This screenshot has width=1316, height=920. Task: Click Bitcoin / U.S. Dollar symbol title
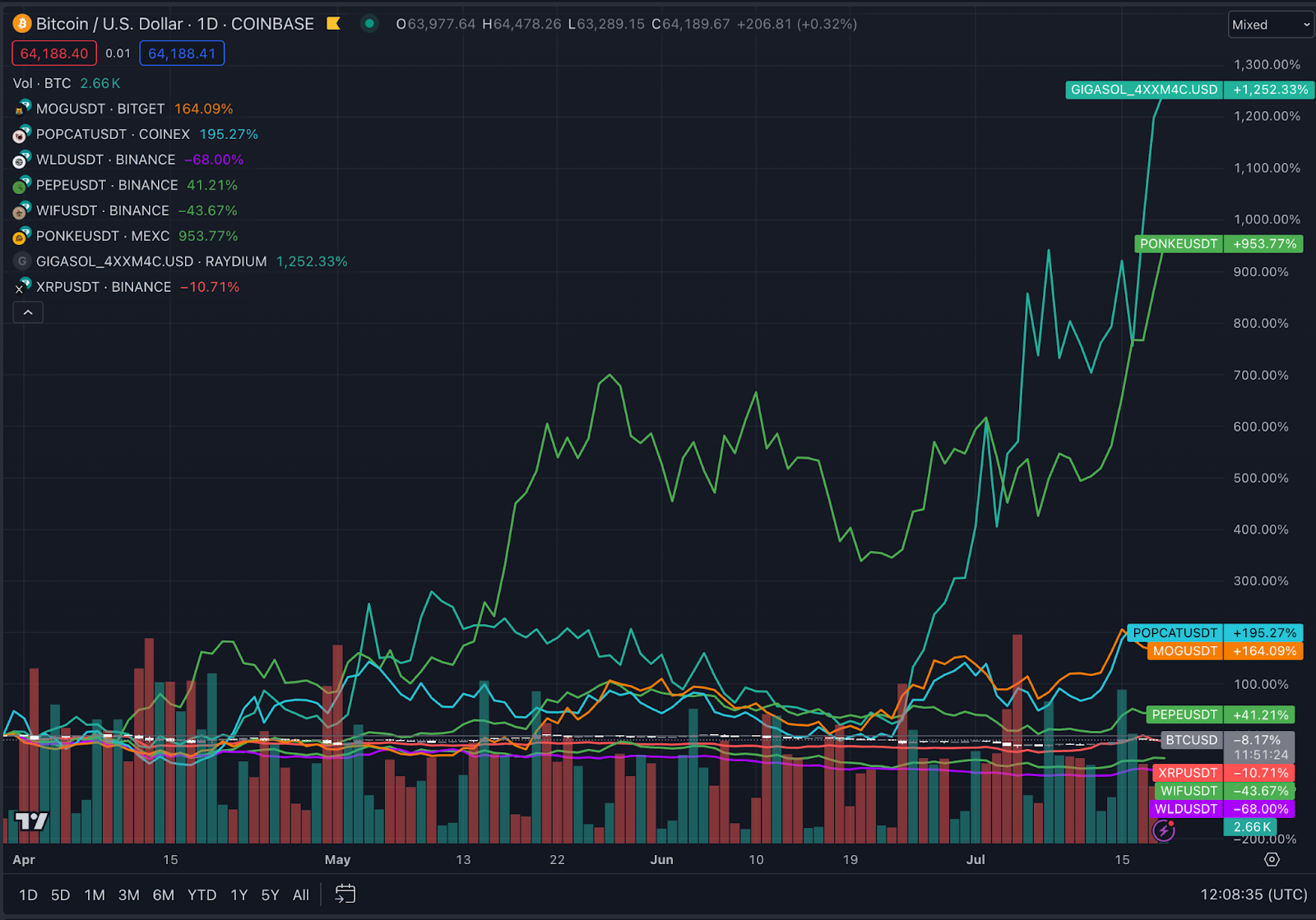[x=110, y=24]
